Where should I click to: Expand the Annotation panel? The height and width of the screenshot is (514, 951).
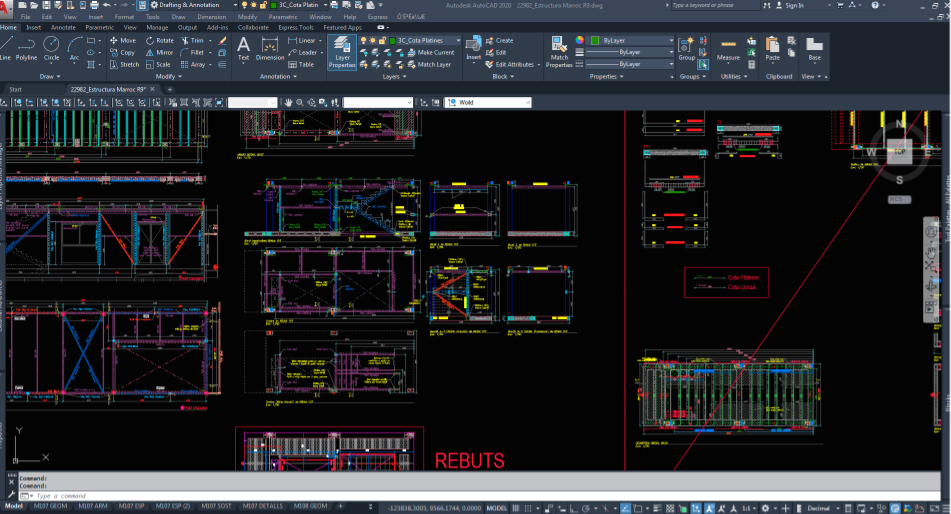(x=278, y=76)
